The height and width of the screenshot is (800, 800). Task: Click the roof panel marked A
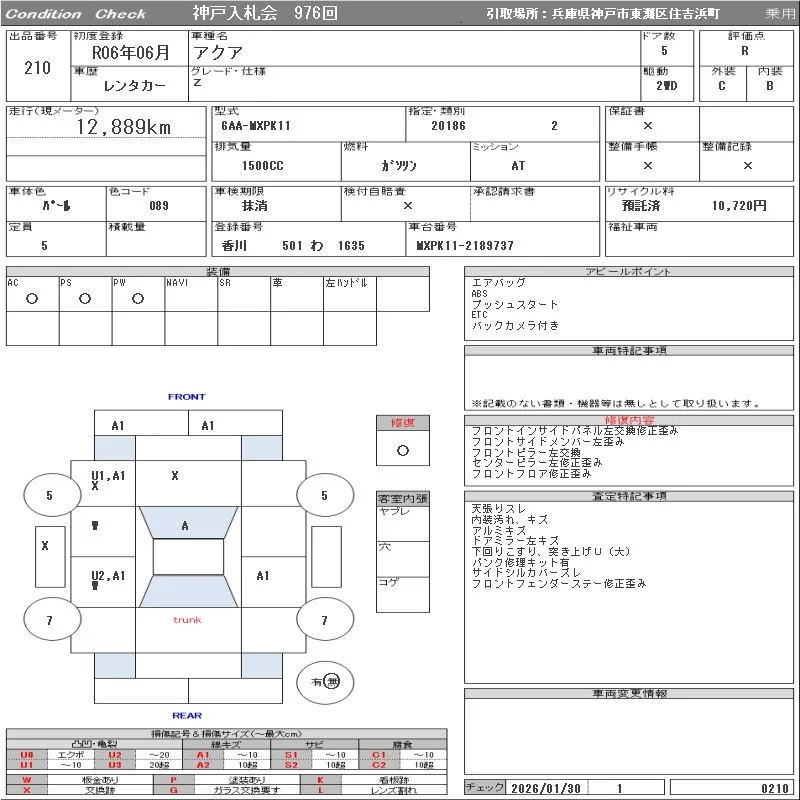tap(185, 526)
